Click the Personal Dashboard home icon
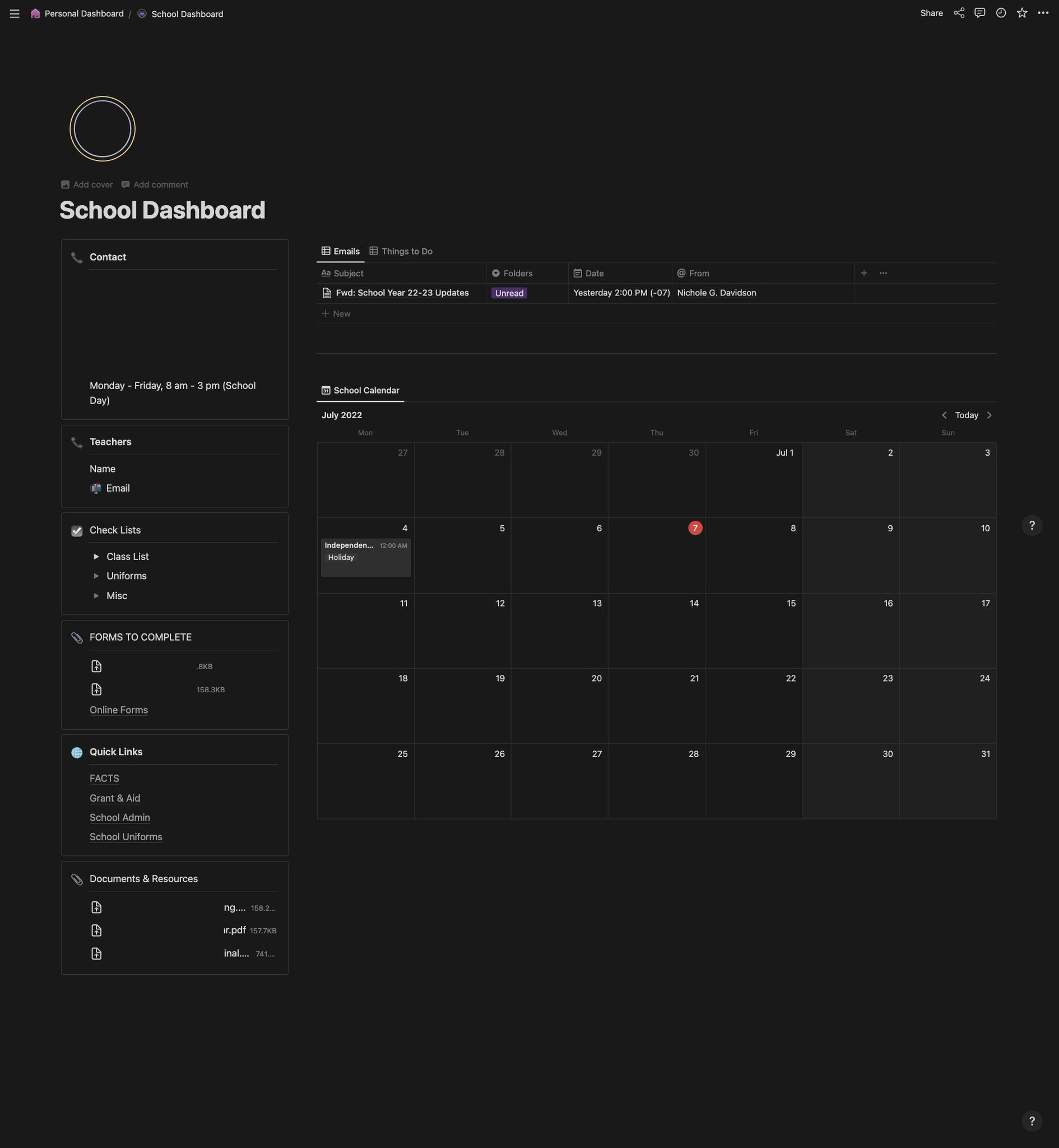Screen dimensions: 1059x1148 pyautogui.click(x=35, y=13)
